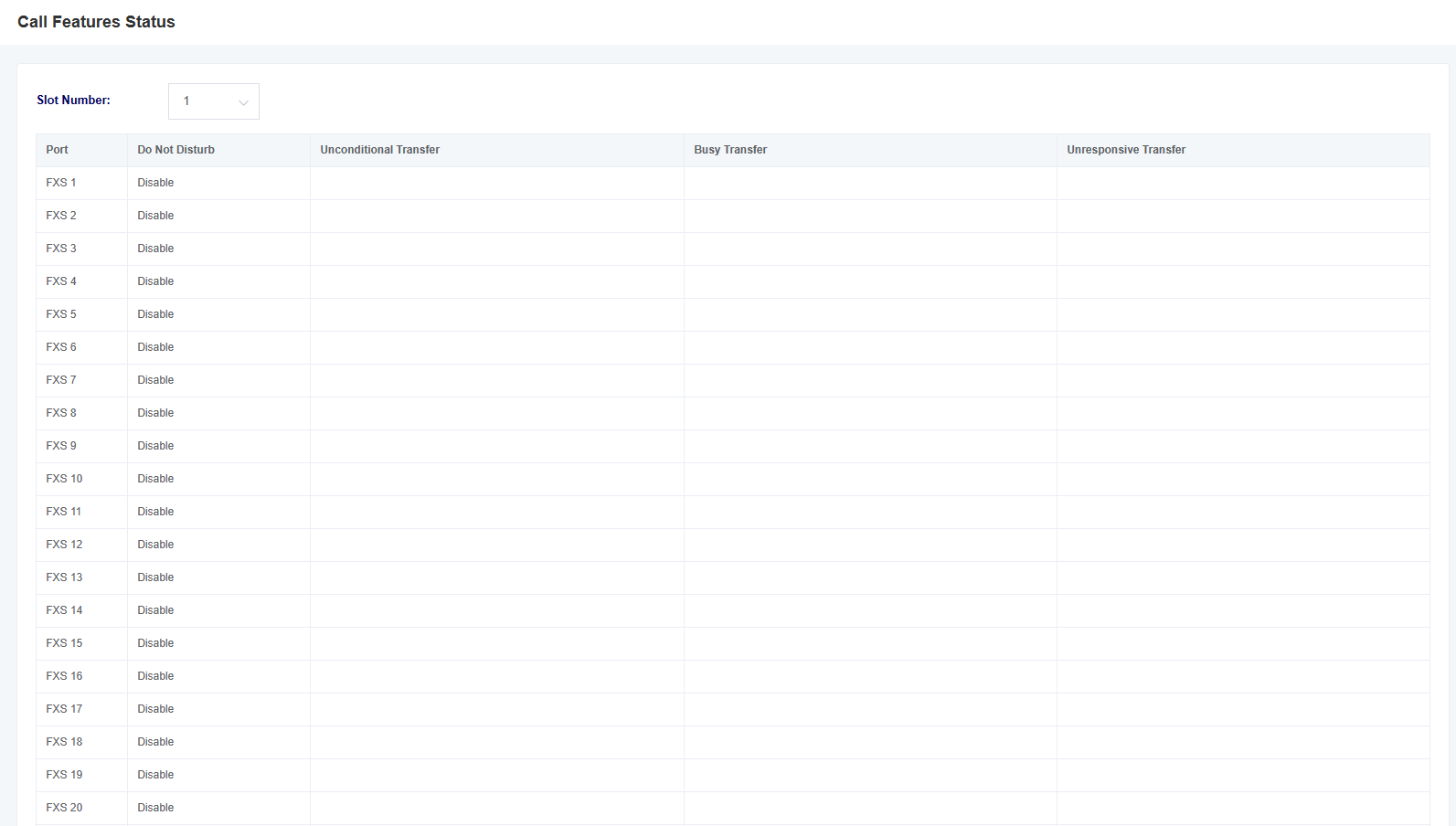Image resolution: width=1456 pixels, height=826 pixels.
Task: Select the FXS 20 port cell
Action: [81, 808]
